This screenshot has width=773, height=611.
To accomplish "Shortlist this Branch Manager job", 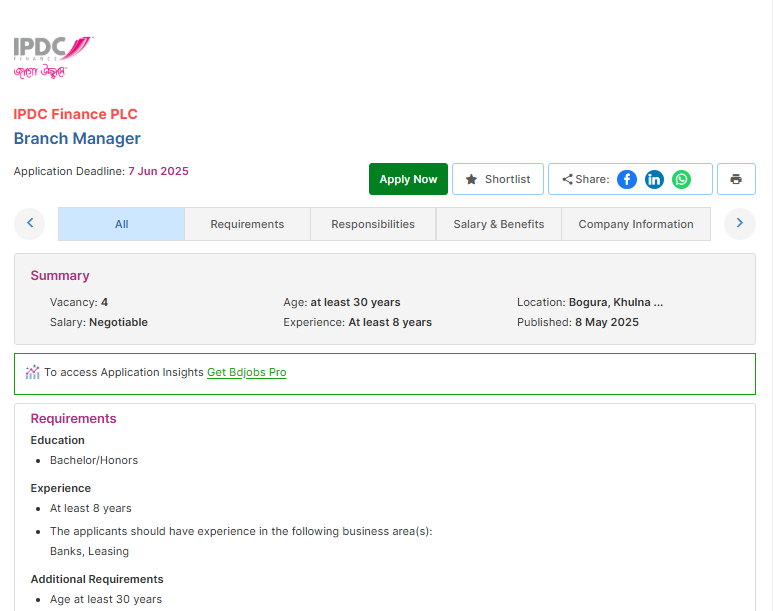I will click(498, 179).
